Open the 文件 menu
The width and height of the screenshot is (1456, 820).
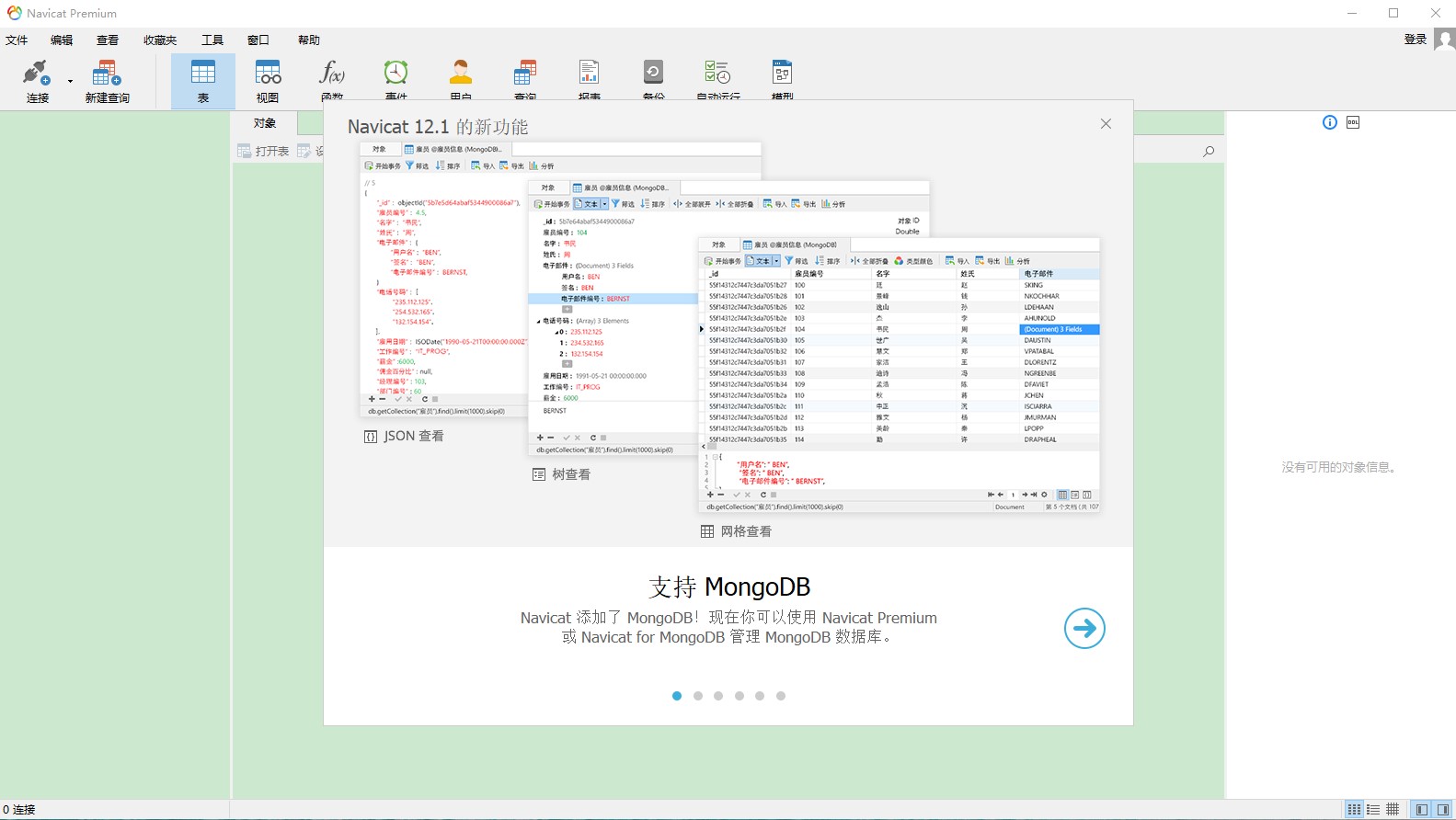tap(17, 40)
